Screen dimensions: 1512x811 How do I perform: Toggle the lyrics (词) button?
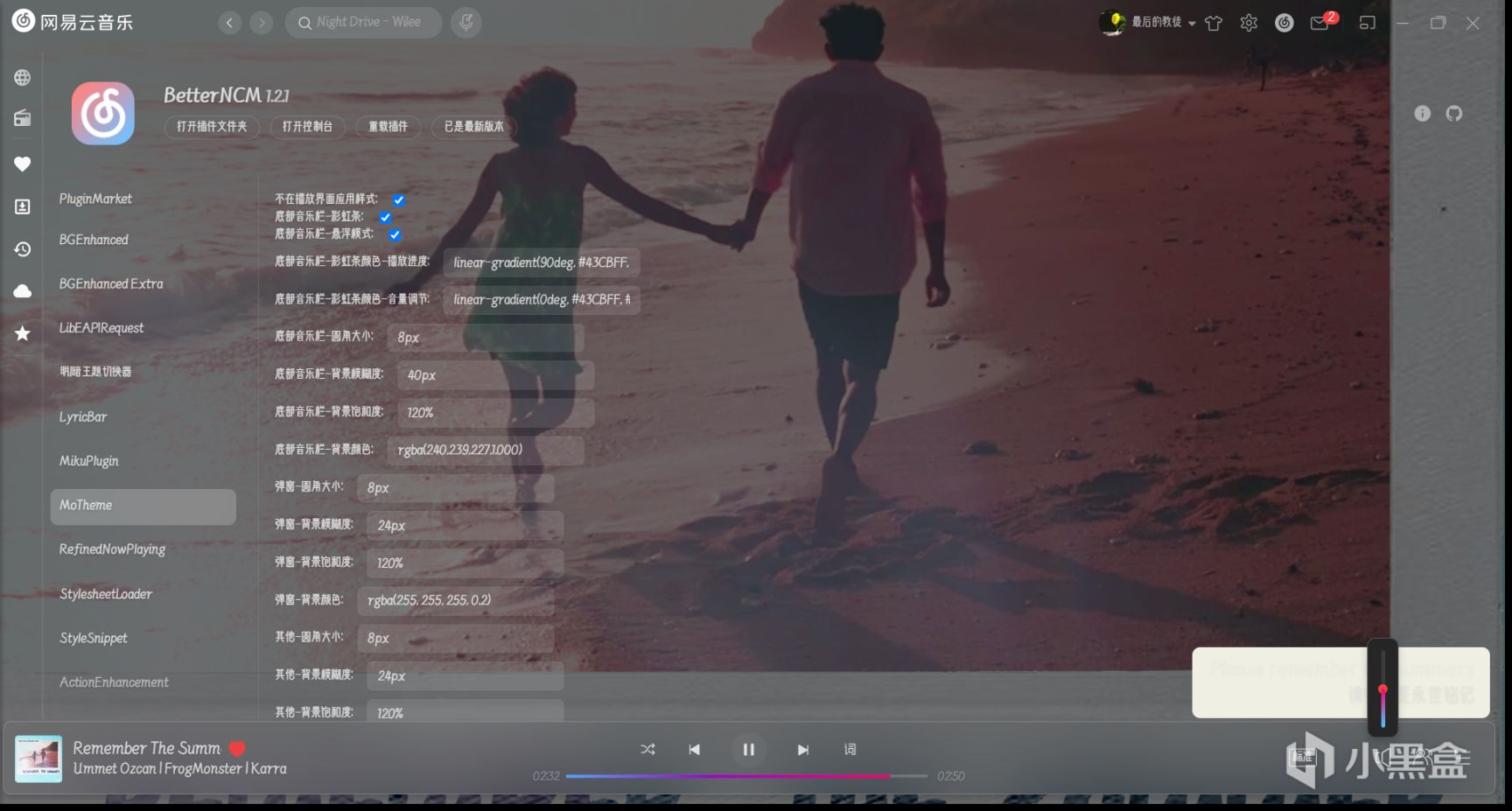coord(850,750)
